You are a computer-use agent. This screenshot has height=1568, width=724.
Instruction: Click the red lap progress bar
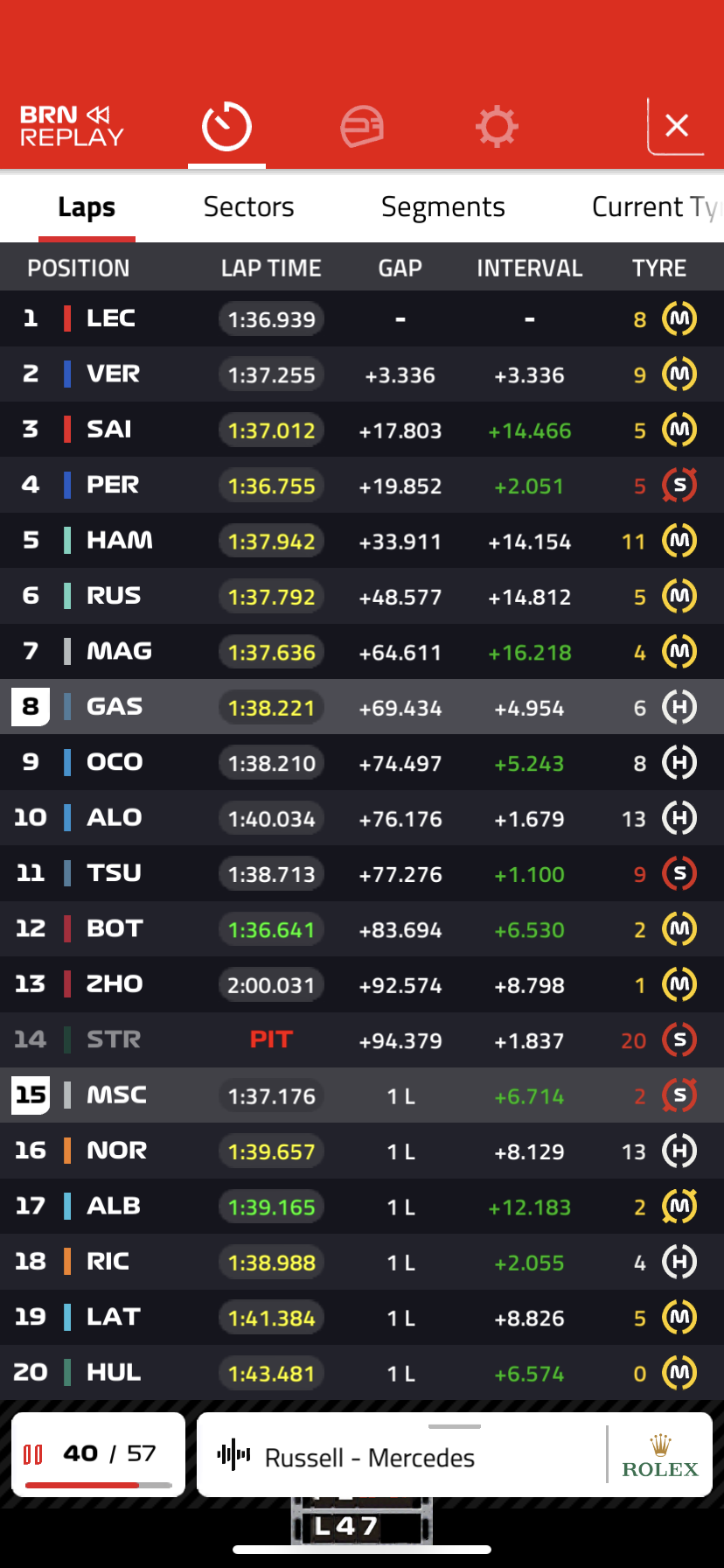point(98,1485)
